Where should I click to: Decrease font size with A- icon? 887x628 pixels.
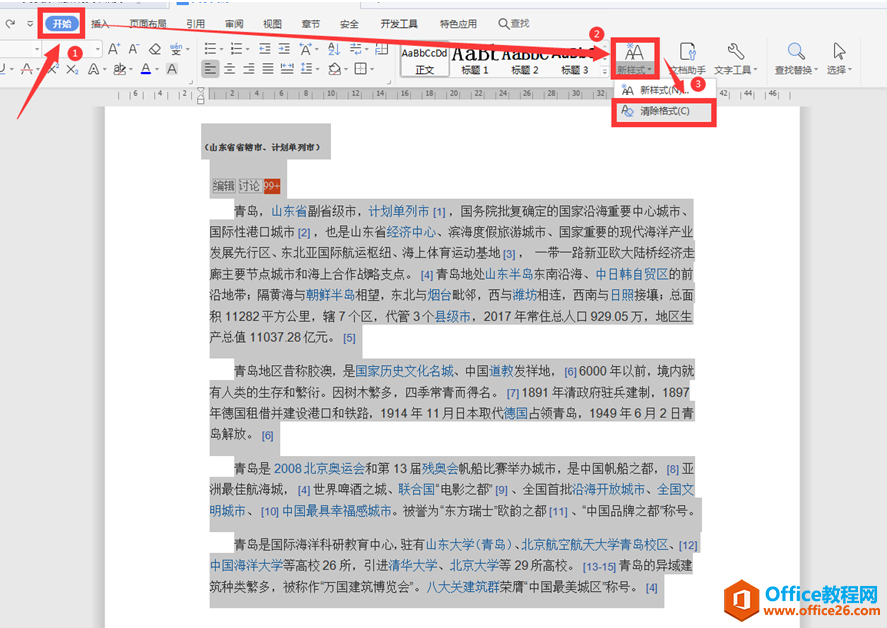(x=134, y=49)
